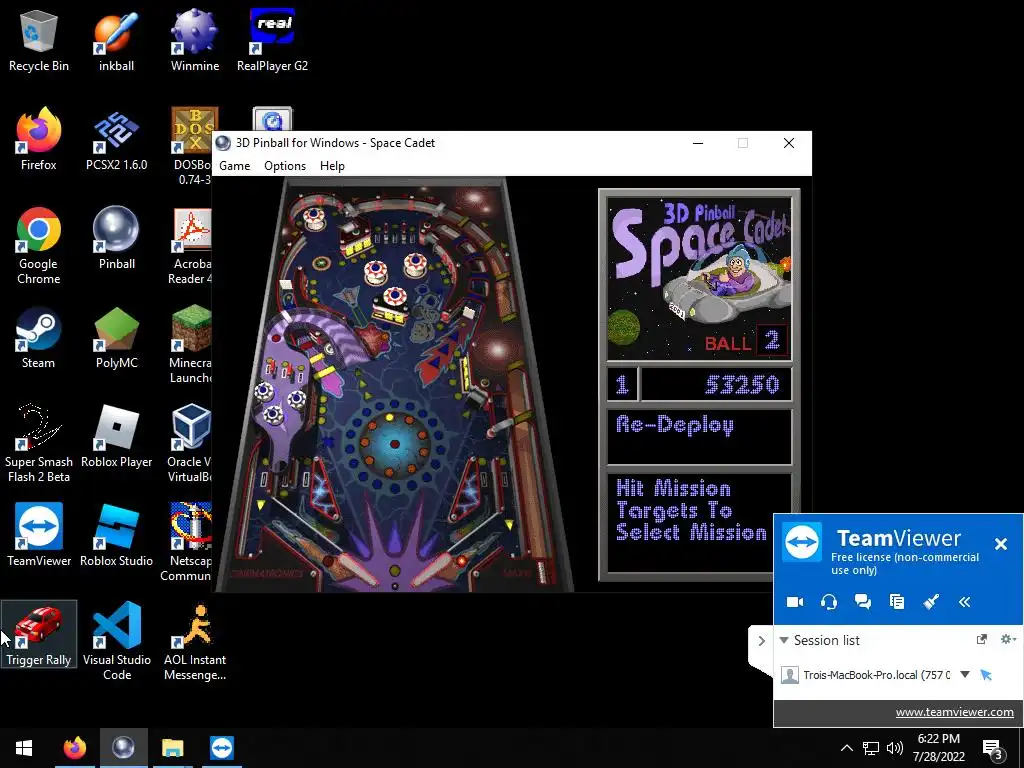Click the Re-Deploy message text
The height and width of the screenshot is (768, 1024).
click(675, 425)
